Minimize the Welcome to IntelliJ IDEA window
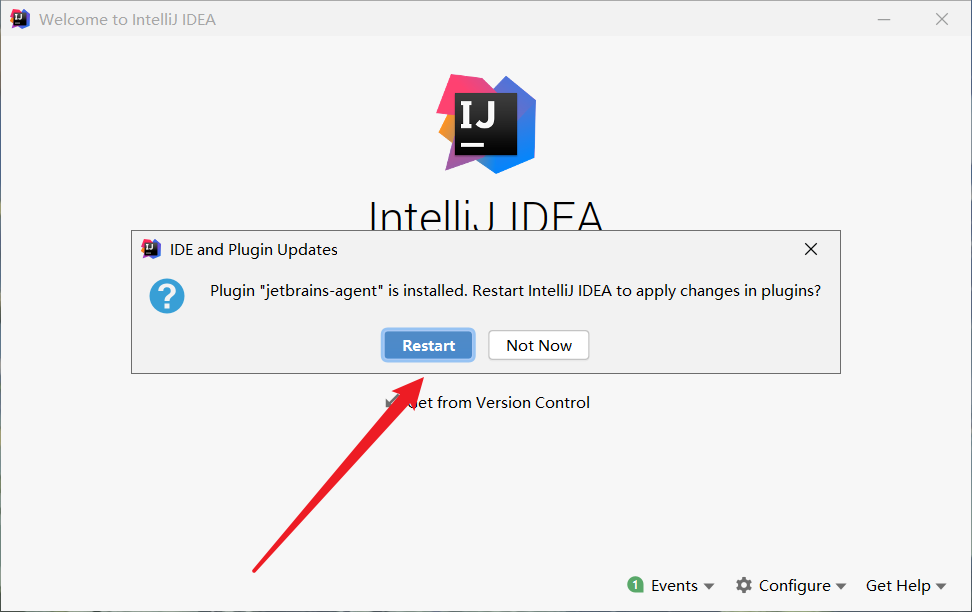 tap(884, 20)
